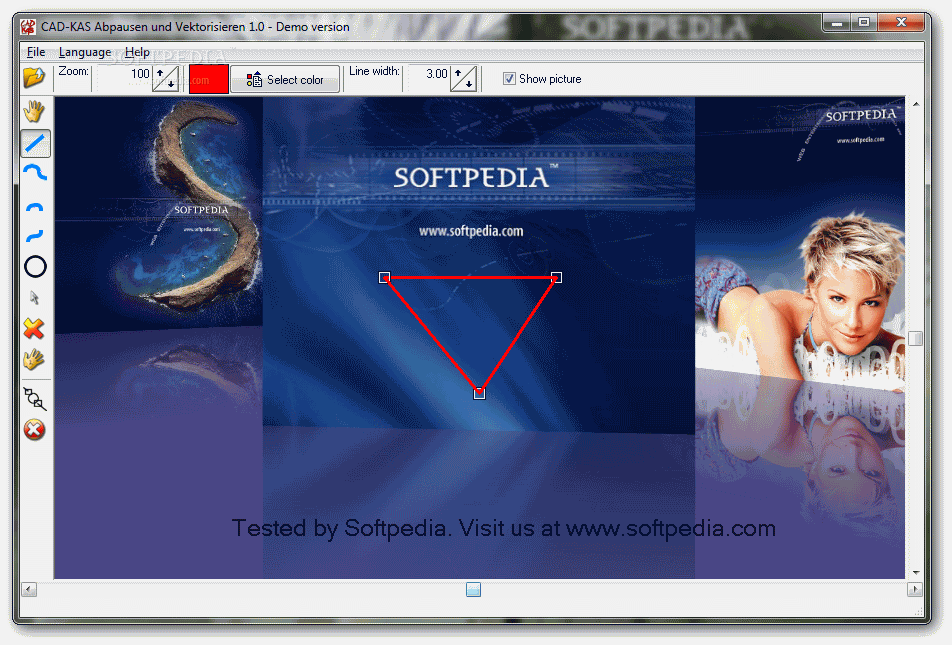This screenshot has width=952, height=645.
Task: Click the horizontal scrollbar left arrow
Action: tap(29, 589)
